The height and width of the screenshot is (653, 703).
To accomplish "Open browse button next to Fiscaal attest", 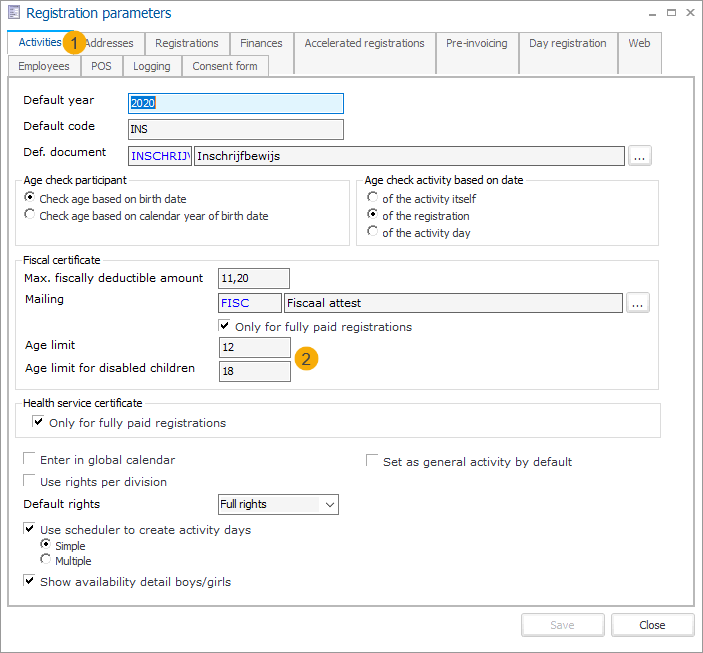I will pyautogui.click(x=638, y=303).
